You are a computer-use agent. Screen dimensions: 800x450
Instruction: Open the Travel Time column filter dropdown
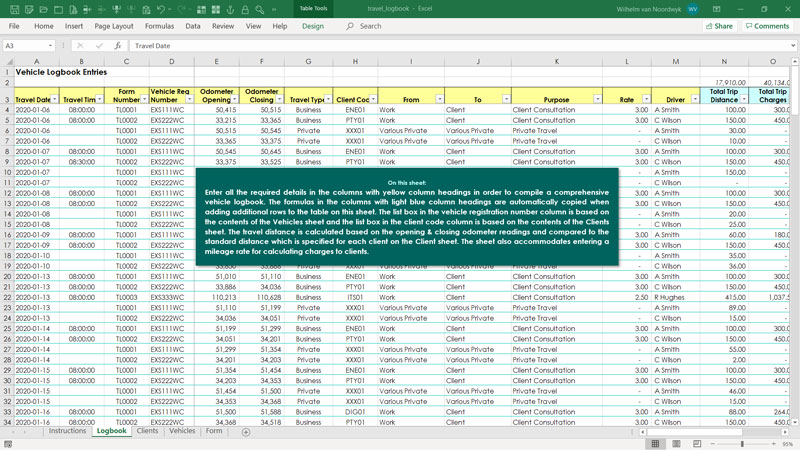99,99
